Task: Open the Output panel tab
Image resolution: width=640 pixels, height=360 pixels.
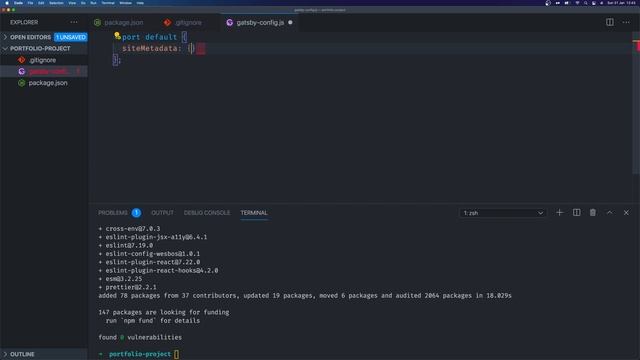Action: pyautogui.click(x=162, y=213)
